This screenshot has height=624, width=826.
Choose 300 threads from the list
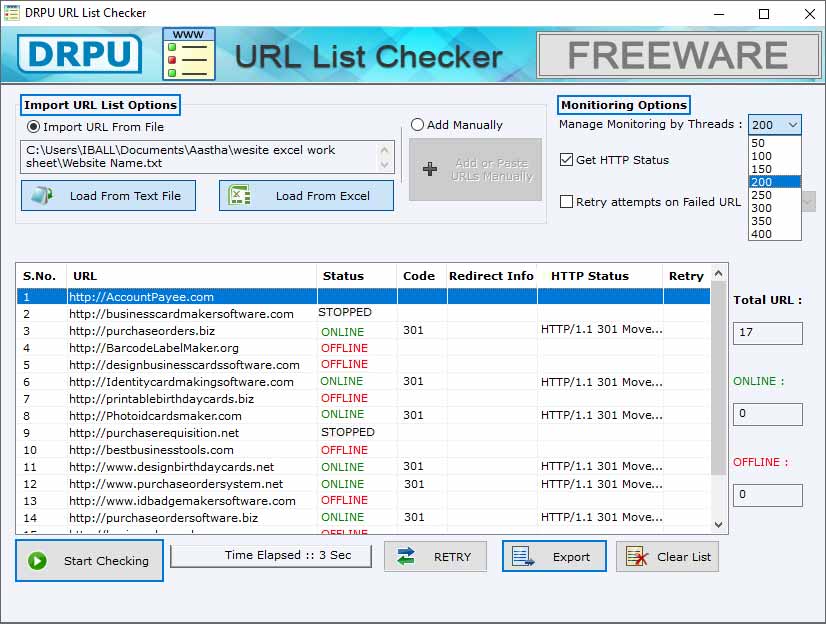click(774, 208)
